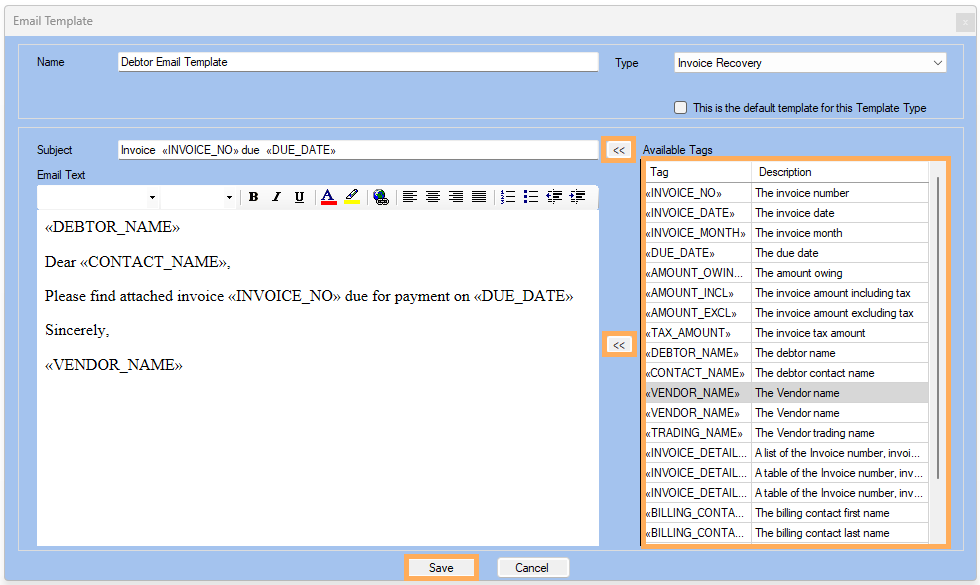Pick the red font color

pyautogui.click(x=329, y=197)
